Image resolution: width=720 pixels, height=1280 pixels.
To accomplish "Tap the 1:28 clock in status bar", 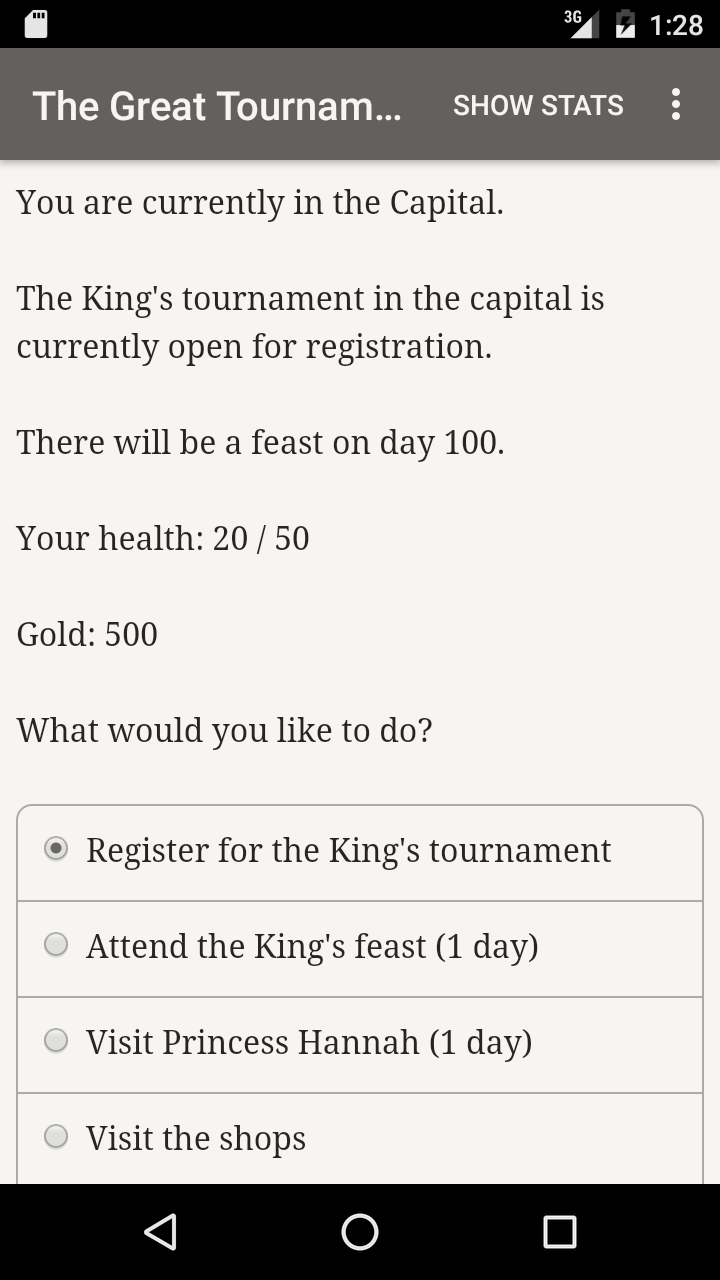I will click(x=676, y=24).
